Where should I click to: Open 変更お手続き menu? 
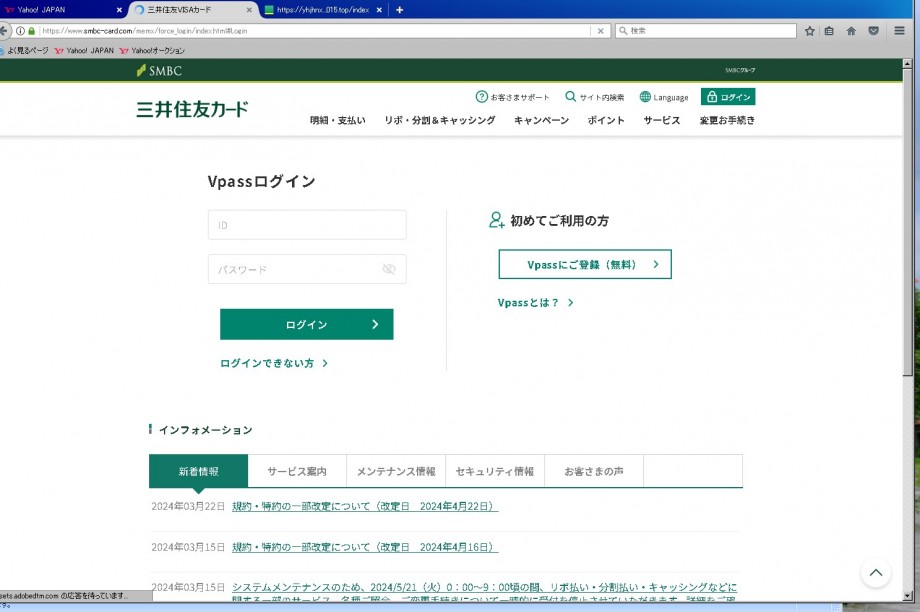click(727, 120)
